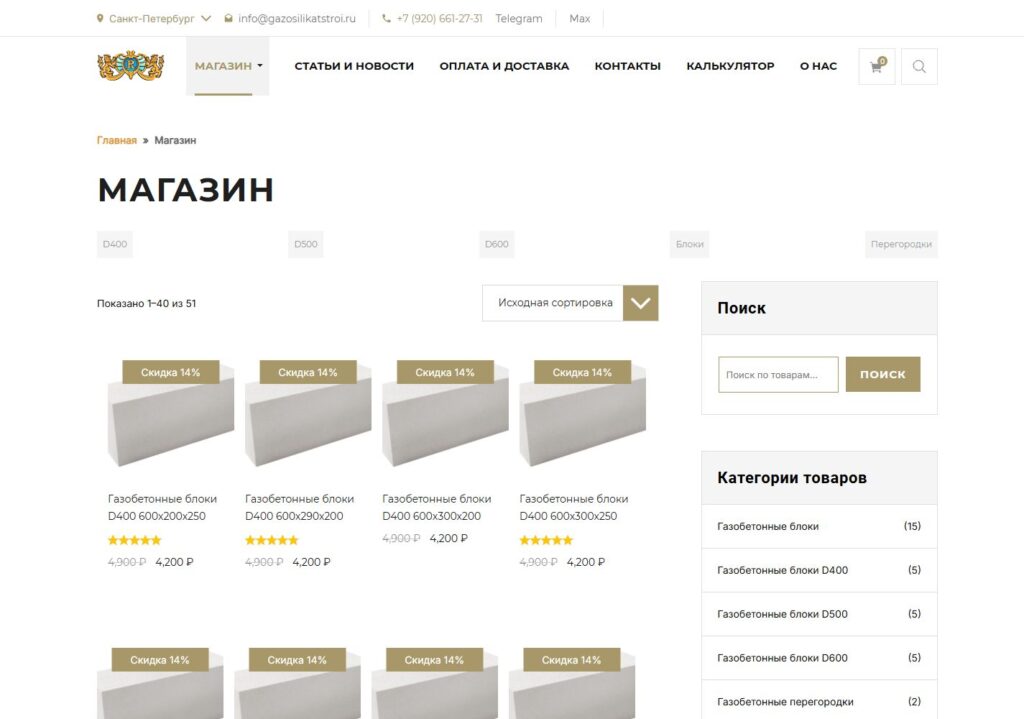Open the Калькулятор page
1024x719 pixels.
coord(730,66)
